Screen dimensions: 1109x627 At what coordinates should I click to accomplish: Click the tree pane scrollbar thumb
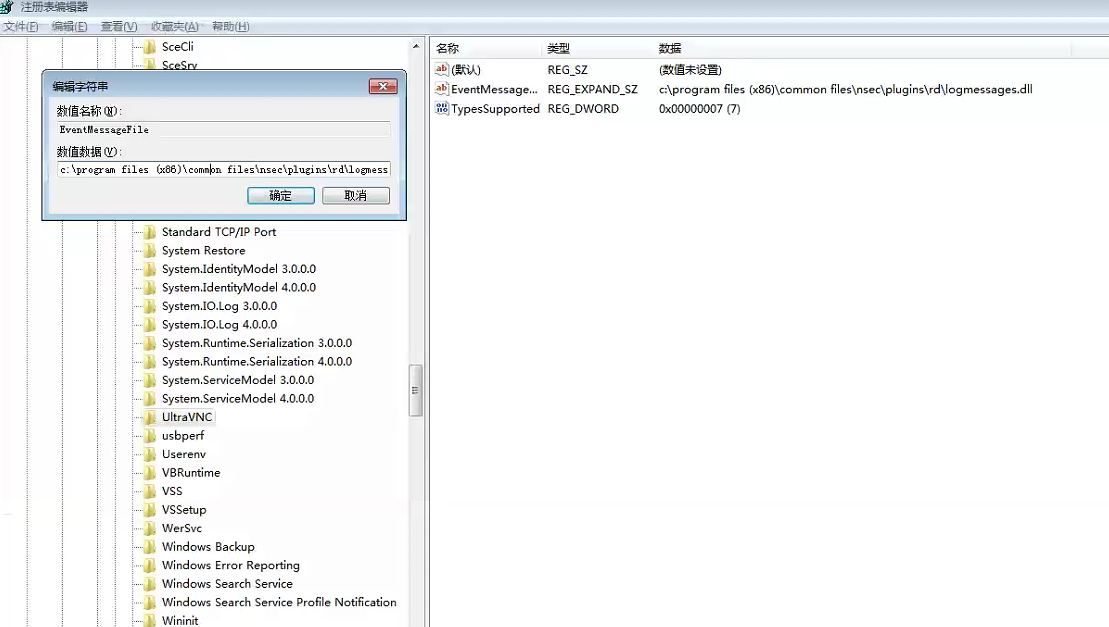[416, 391]
